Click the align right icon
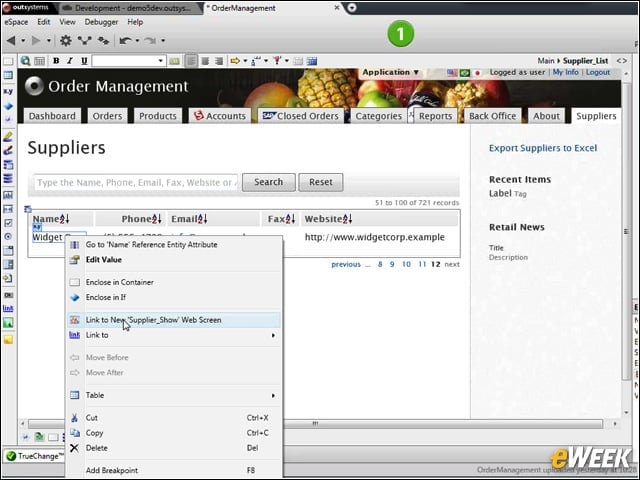The height and width of the screenshot is (480, 640). click(219, 61)
